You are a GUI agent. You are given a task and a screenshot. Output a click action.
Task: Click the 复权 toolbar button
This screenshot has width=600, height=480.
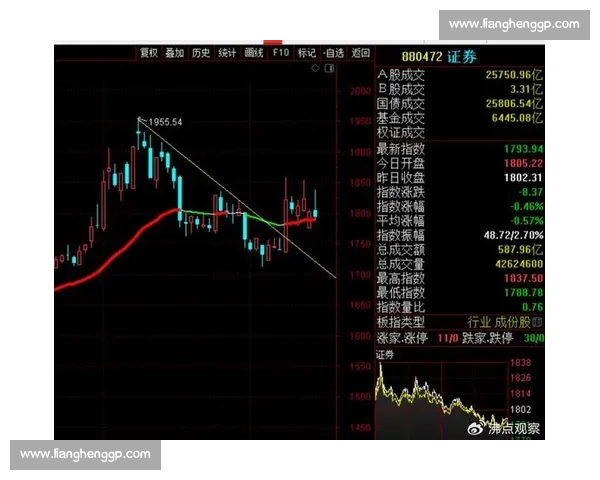[149, 53]
